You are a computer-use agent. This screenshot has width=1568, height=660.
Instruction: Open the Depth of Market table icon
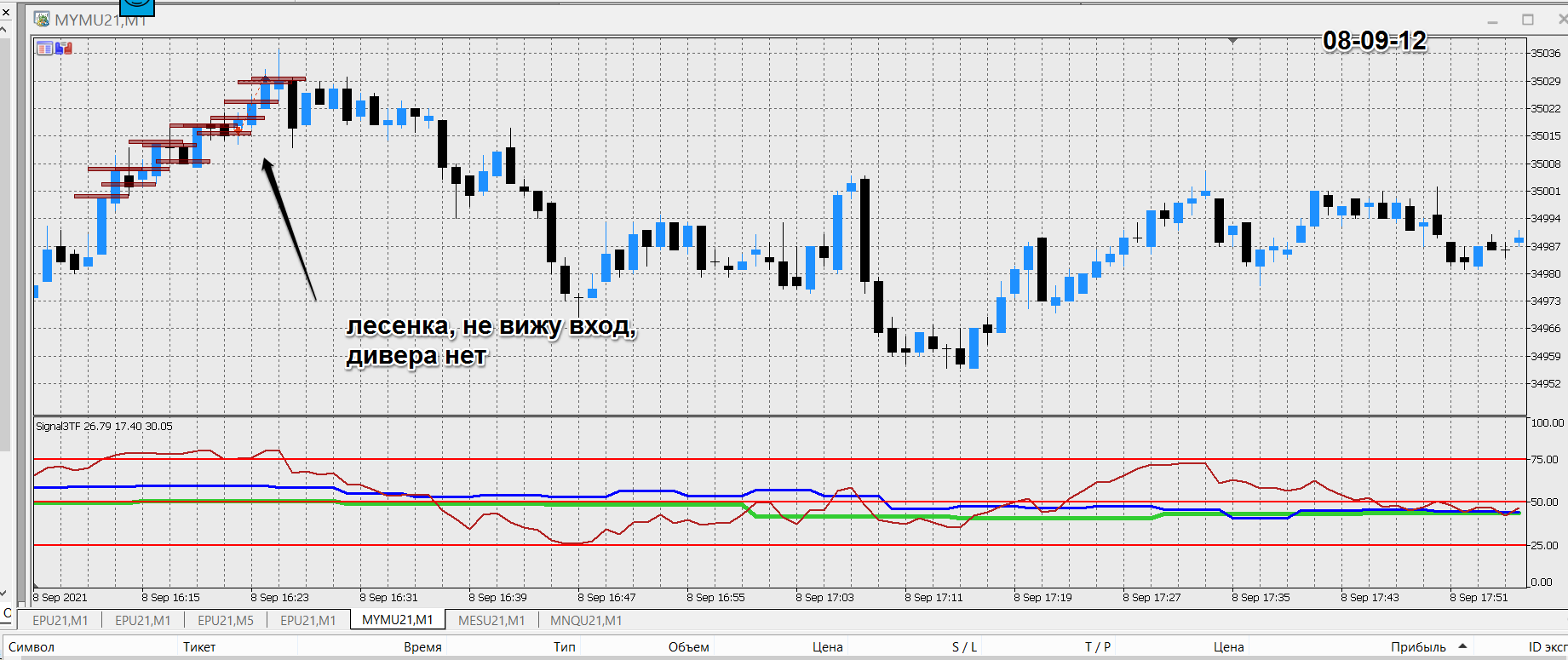point(44,49)
